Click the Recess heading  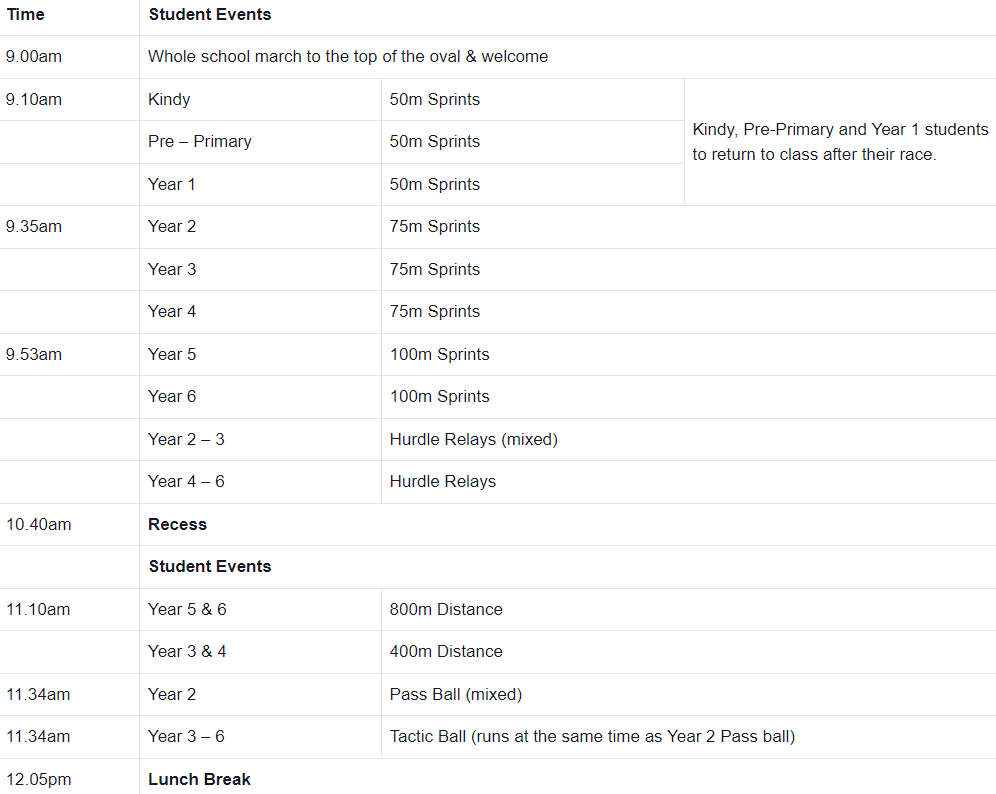point(178,524)
